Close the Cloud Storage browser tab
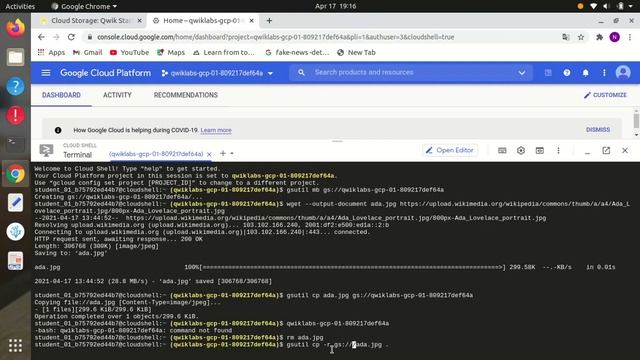Screen dimensions: 640x360 (140, 20)
